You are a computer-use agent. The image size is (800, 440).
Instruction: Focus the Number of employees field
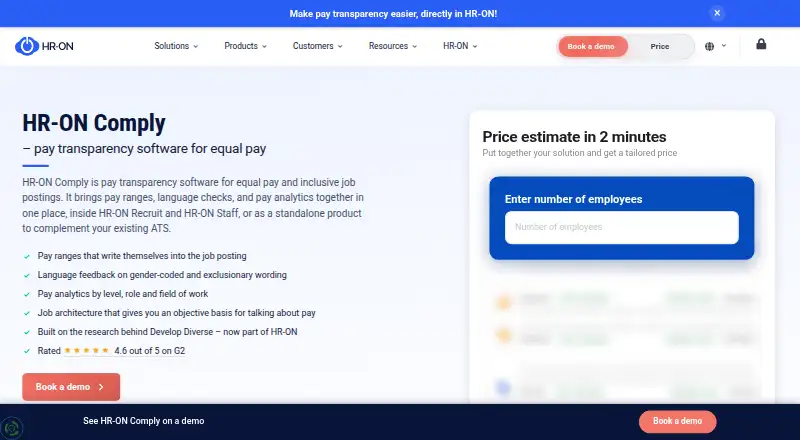(621, 227)
